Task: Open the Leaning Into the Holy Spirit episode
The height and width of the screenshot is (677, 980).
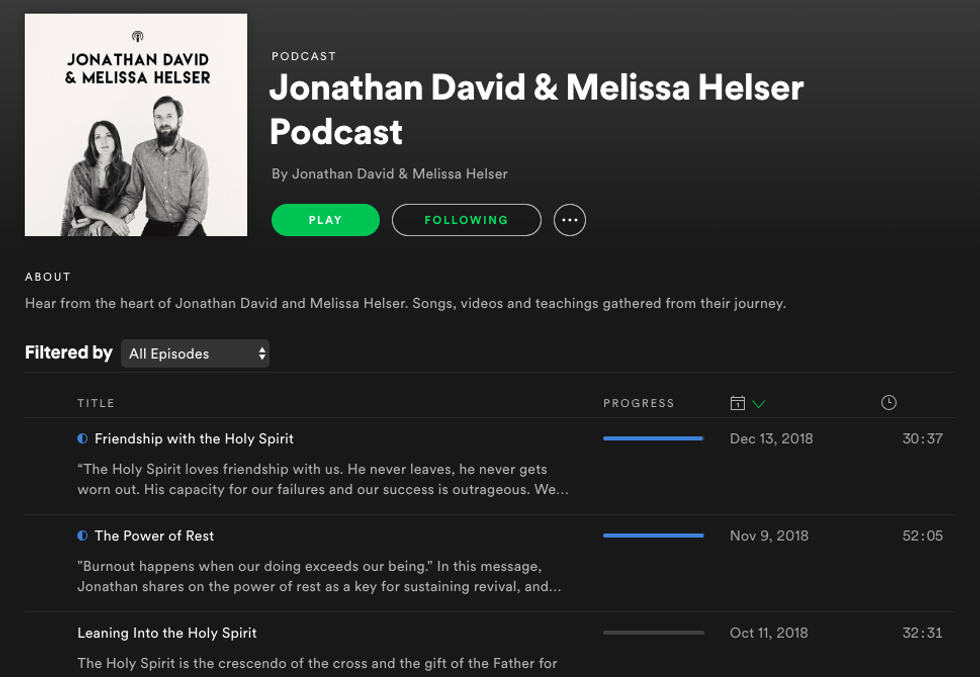Action: pyautogui.click(x=167, y=633)
